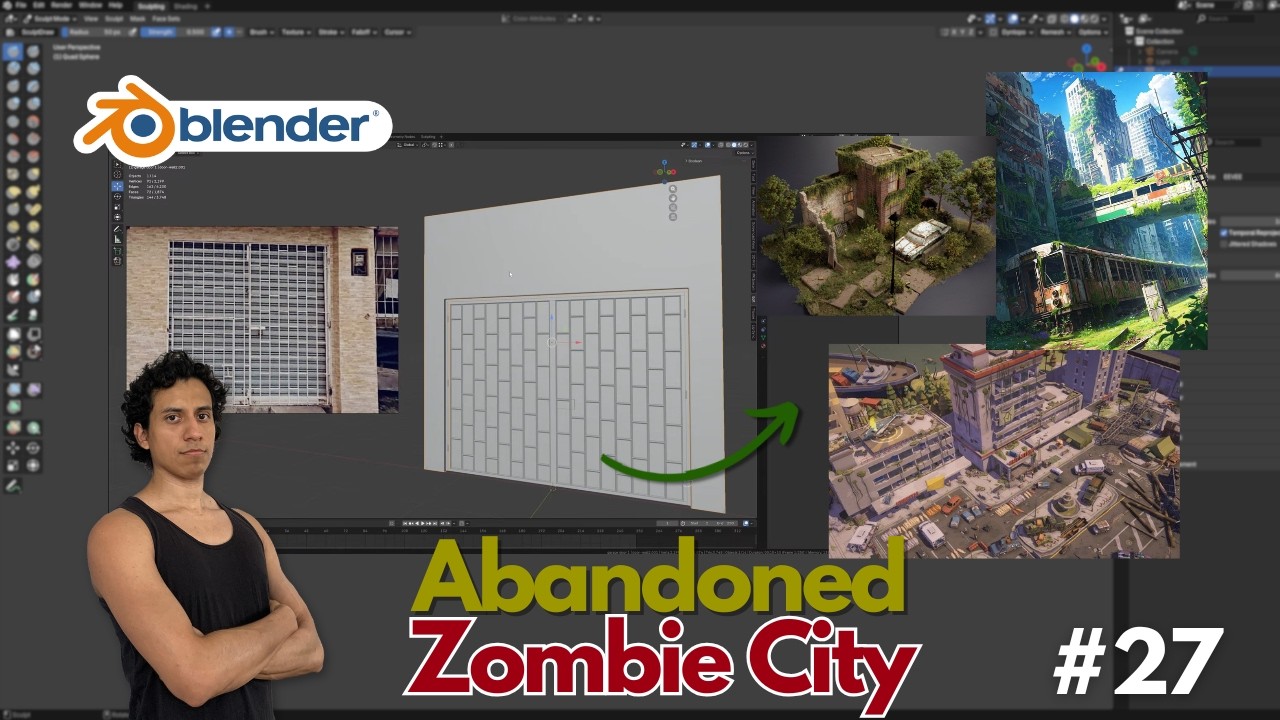Screen dimensions: 1280x720
Task: Toggle the Dyntopo checkbox
Action: [993, 32]
